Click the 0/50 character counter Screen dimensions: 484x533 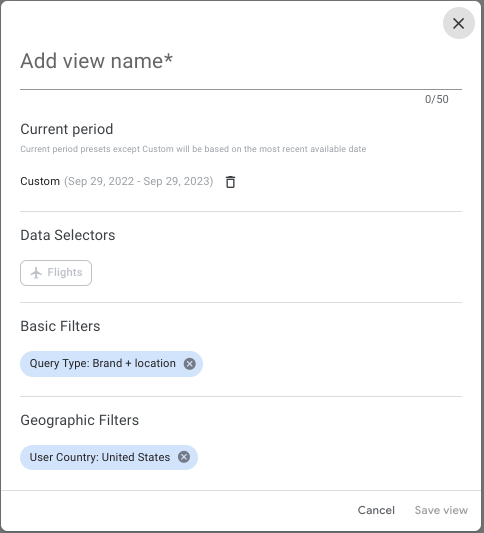436,99
